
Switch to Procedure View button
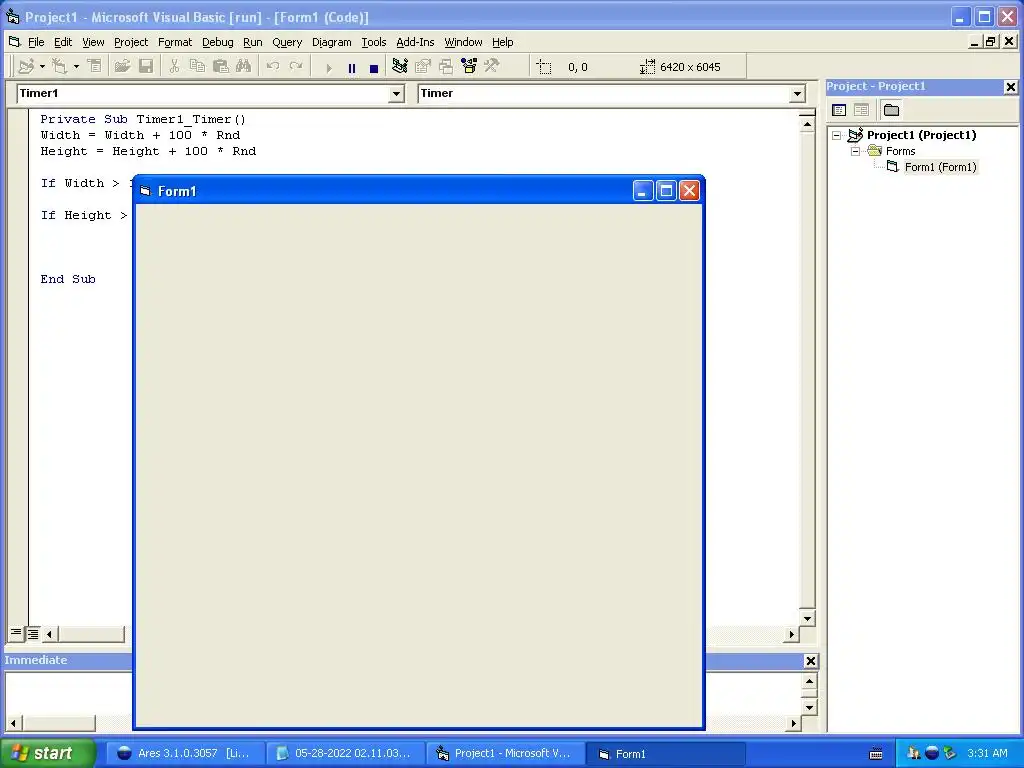[16, 633]
